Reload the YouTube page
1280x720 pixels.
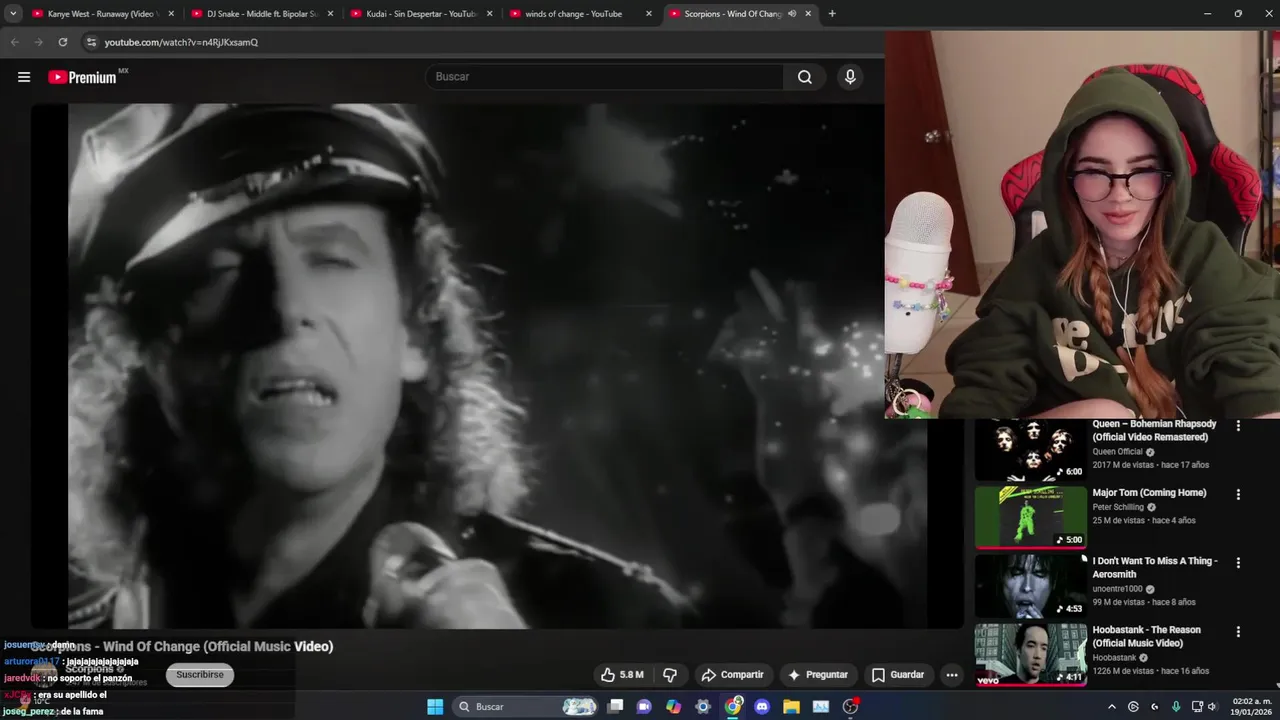click(62, 42)
